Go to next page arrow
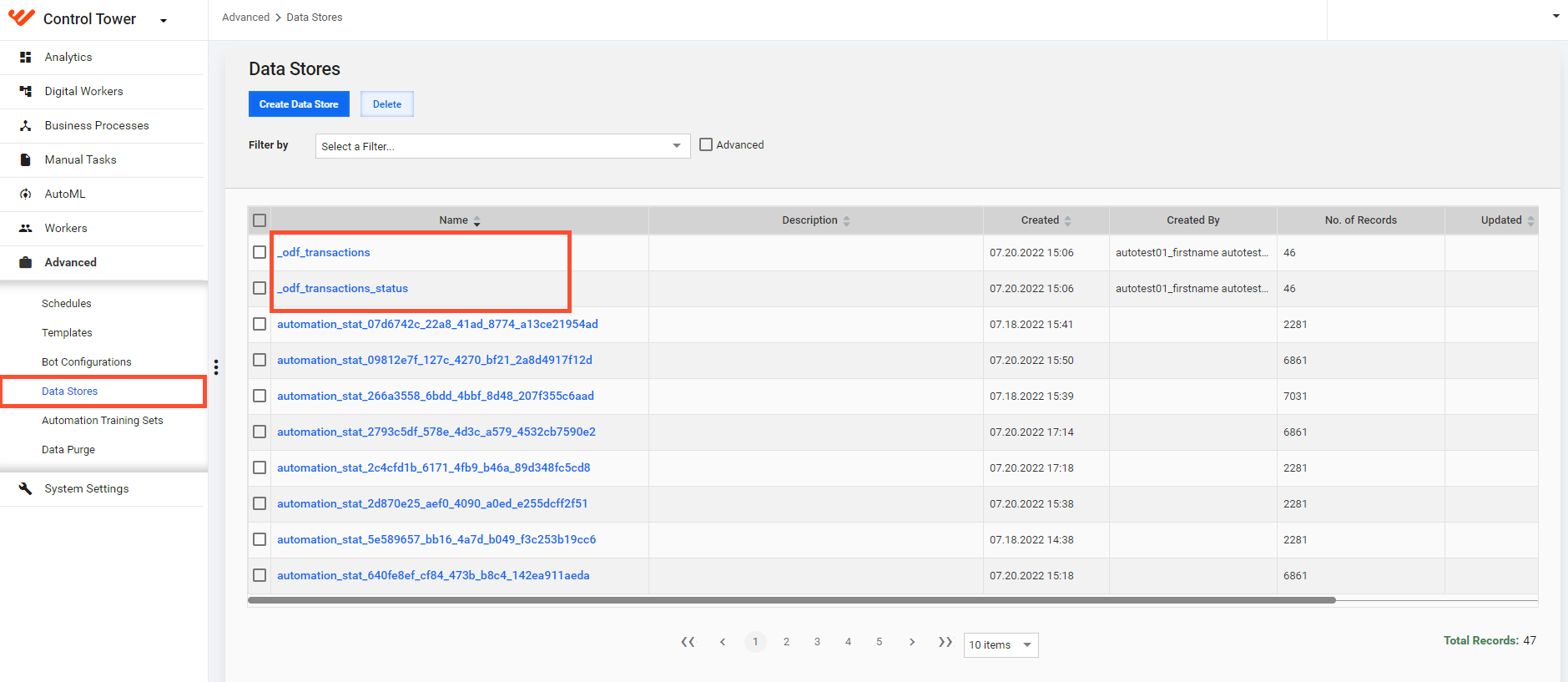Screen dimensions: 1568x682 tap(912, 642)
